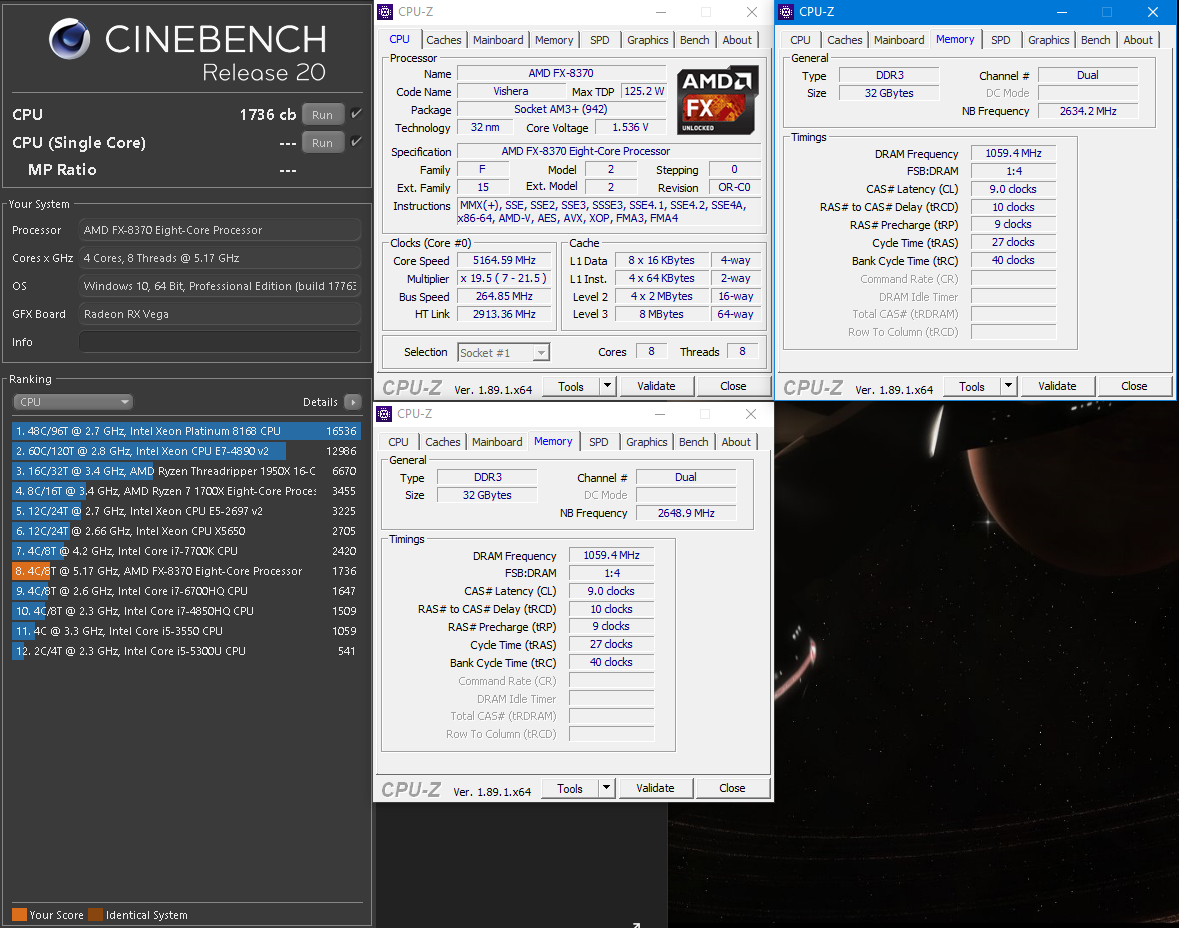Click the GFX Board Radeon RX Vega field
Image resolution: width=1179 pixels, height=928 pixels.
[x=220, y=314]
